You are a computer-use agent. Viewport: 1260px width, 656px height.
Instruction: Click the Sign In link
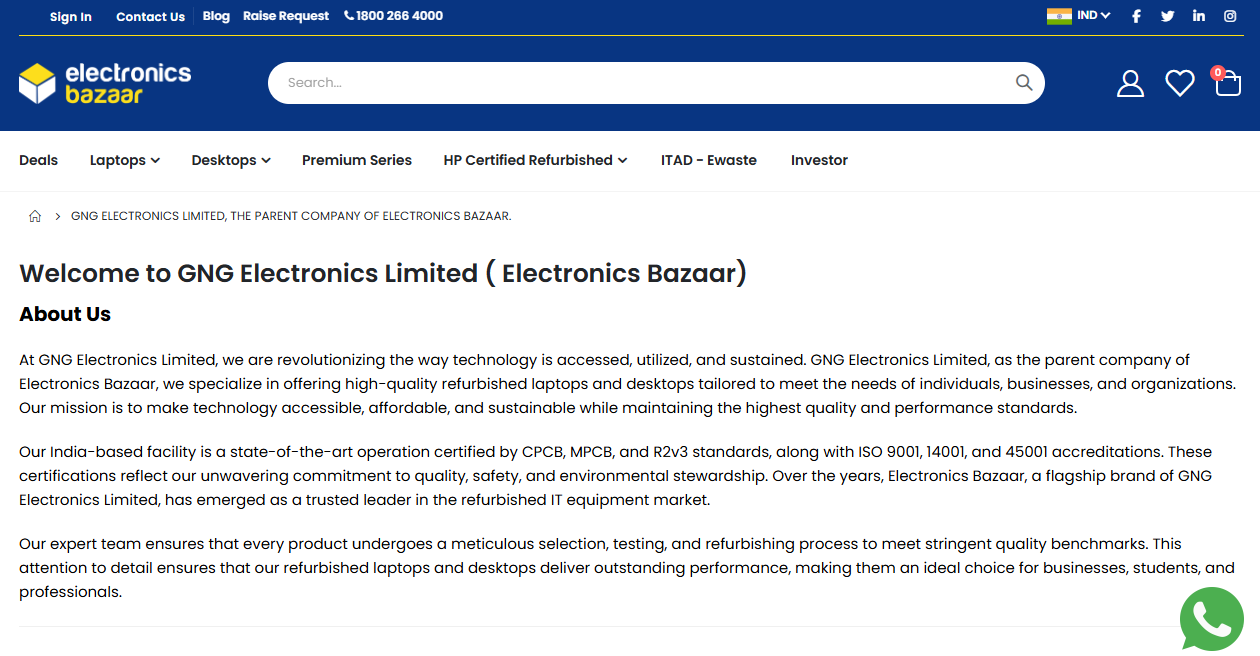[70, 16]
